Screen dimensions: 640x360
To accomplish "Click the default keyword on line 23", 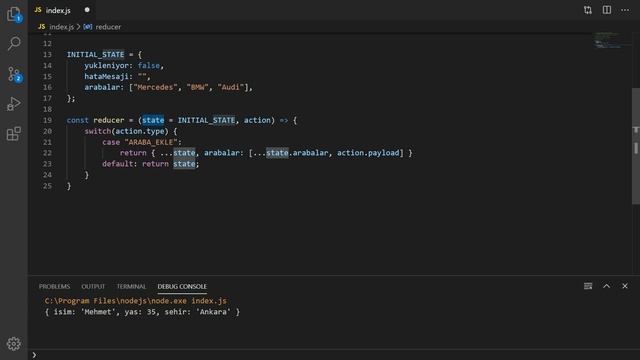I will pyautogui.click(x=118, y=164).
